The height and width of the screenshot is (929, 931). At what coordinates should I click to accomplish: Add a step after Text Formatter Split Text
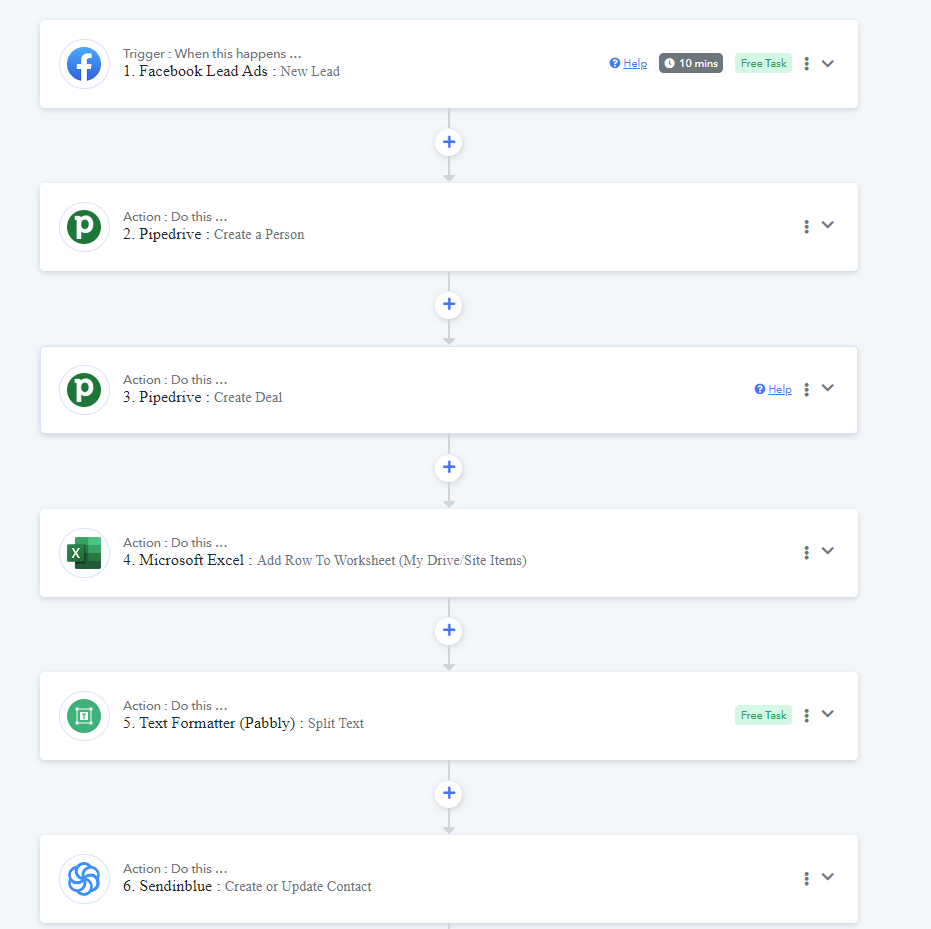click(x=449, y=793)
